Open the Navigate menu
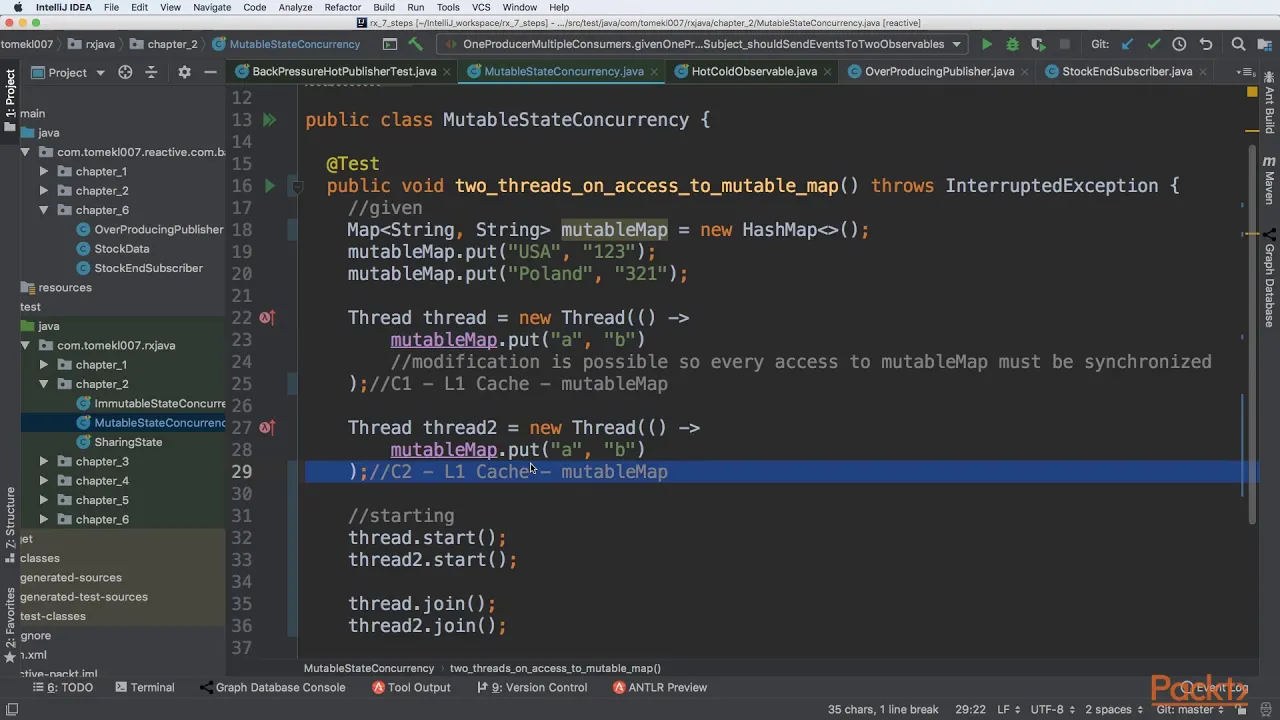 [212, 7]
